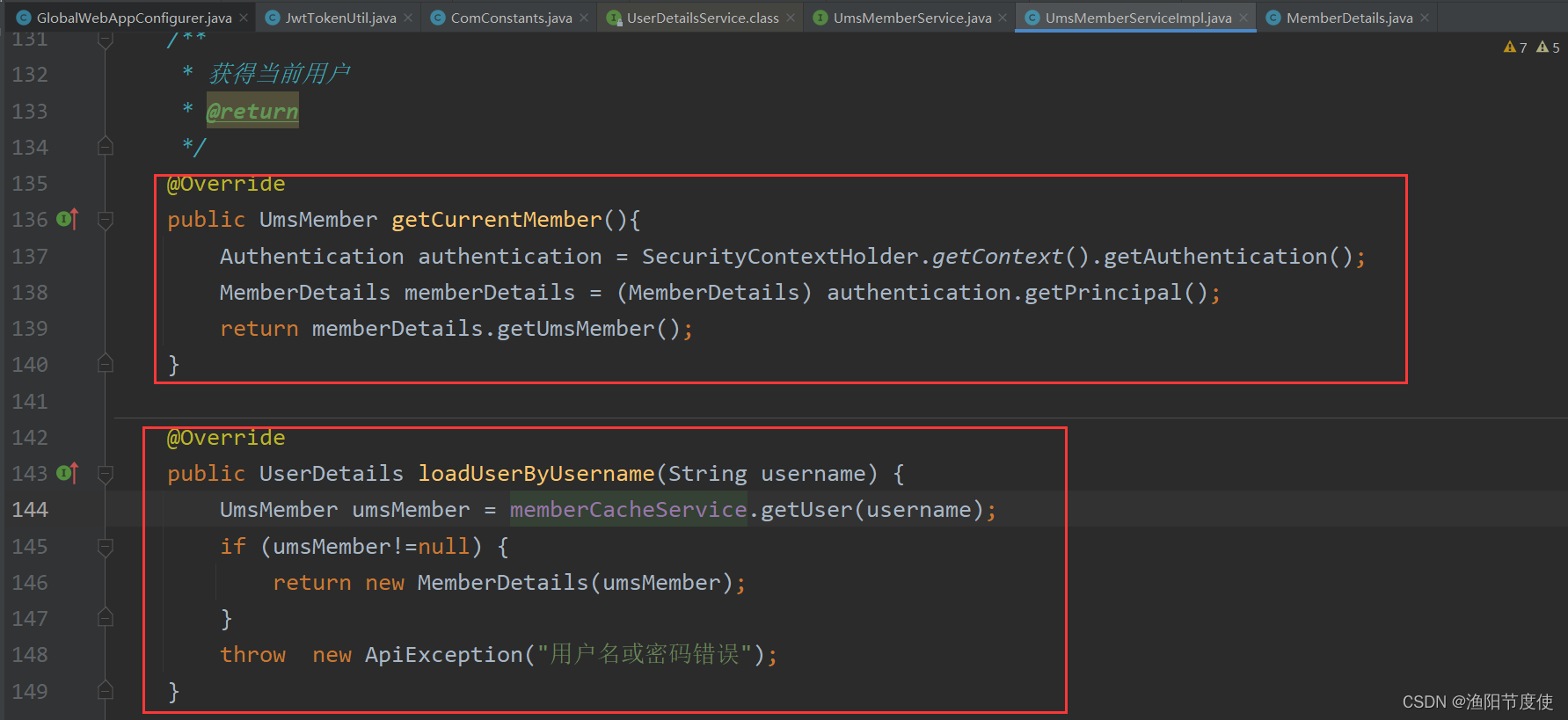Click line number 138 in gutter
1568x720 pixels.
[x=30, y=293]
